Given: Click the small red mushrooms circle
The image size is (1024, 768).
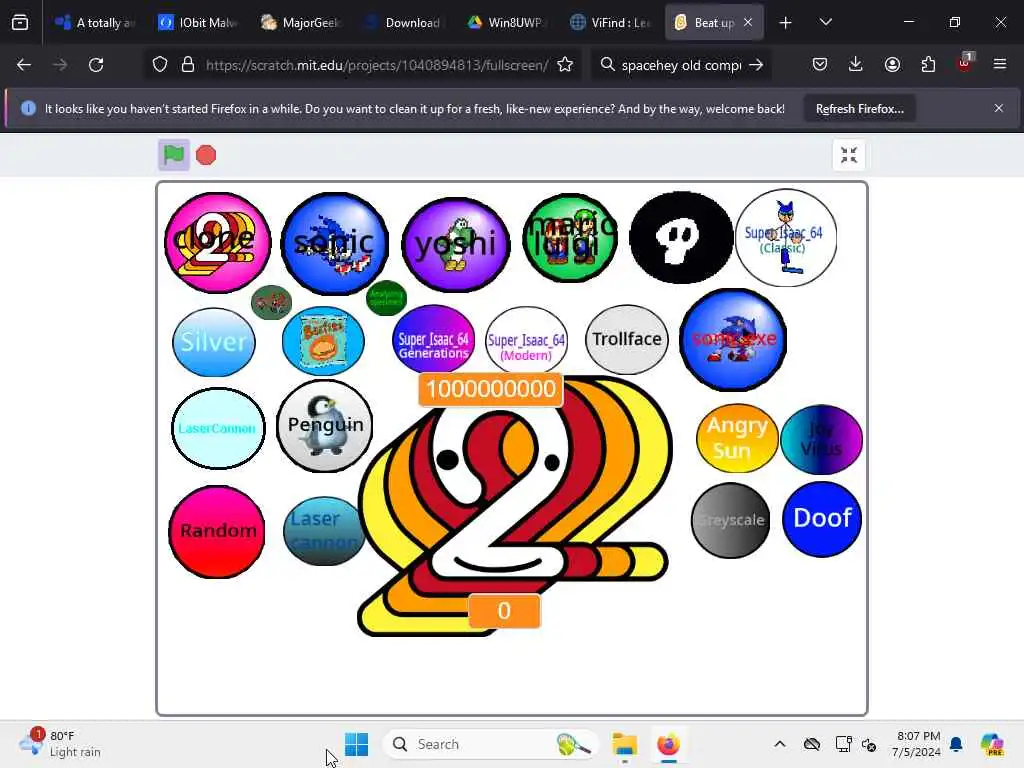Looking at the screenshot, I should coord(271,302).
